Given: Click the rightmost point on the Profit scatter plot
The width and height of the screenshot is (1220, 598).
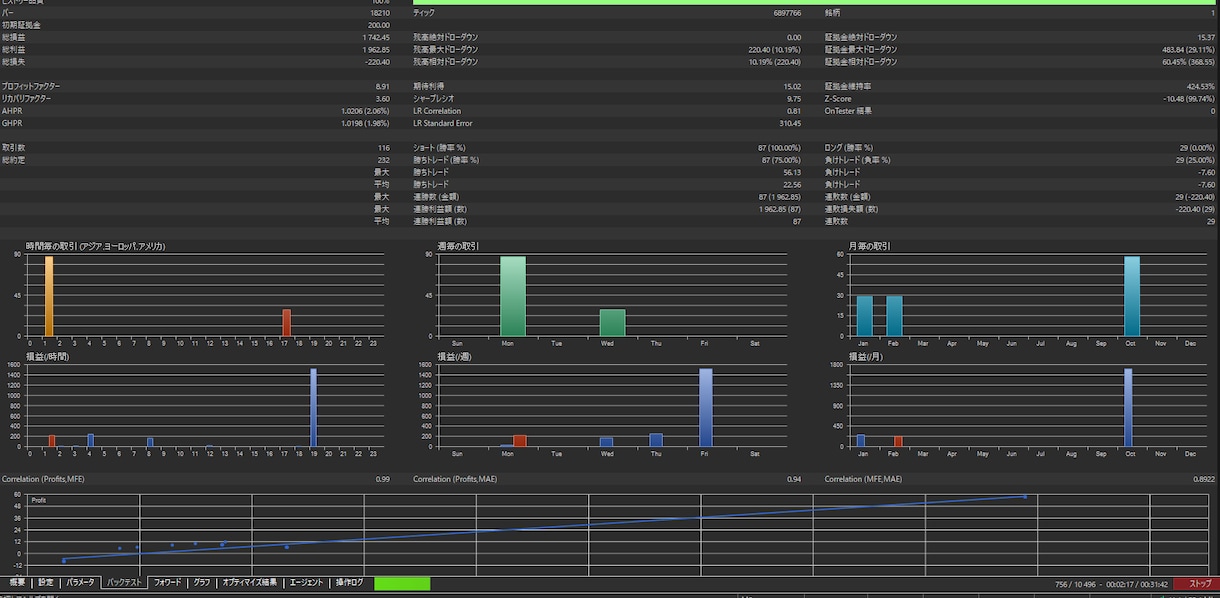Looking at the screenshot, I should pos(1024,496).
